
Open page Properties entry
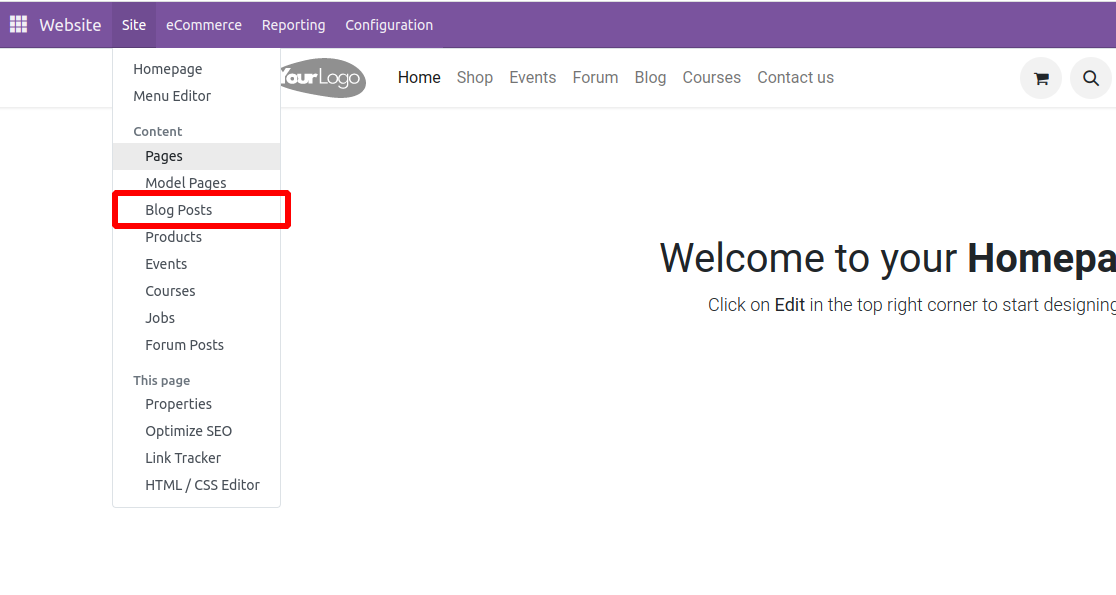196,404
